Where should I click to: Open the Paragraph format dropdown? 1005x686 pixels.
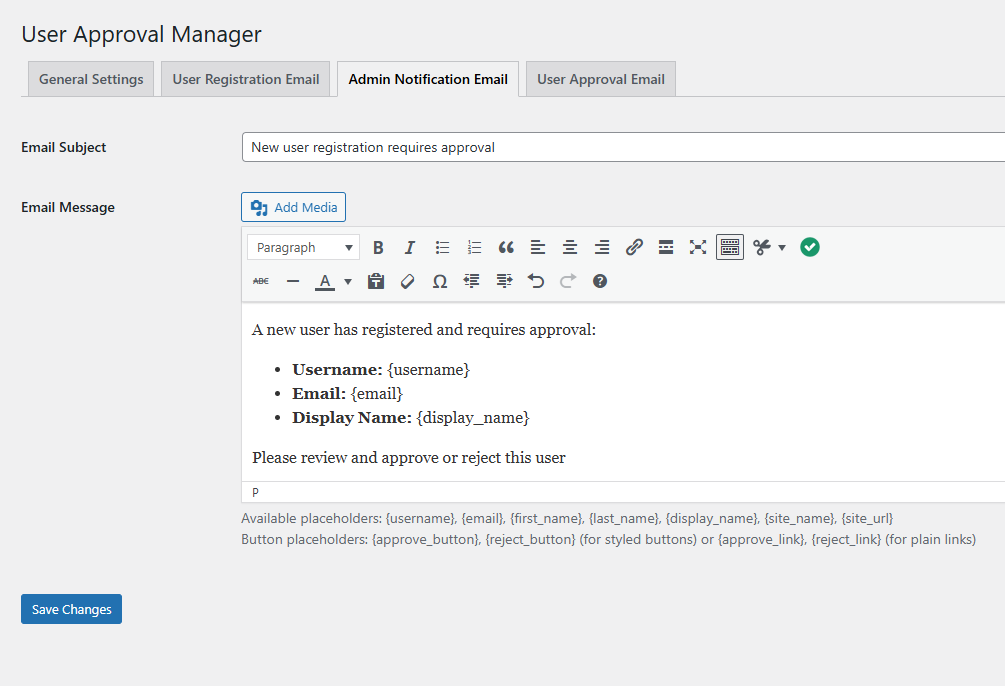(x=304, y=247)
